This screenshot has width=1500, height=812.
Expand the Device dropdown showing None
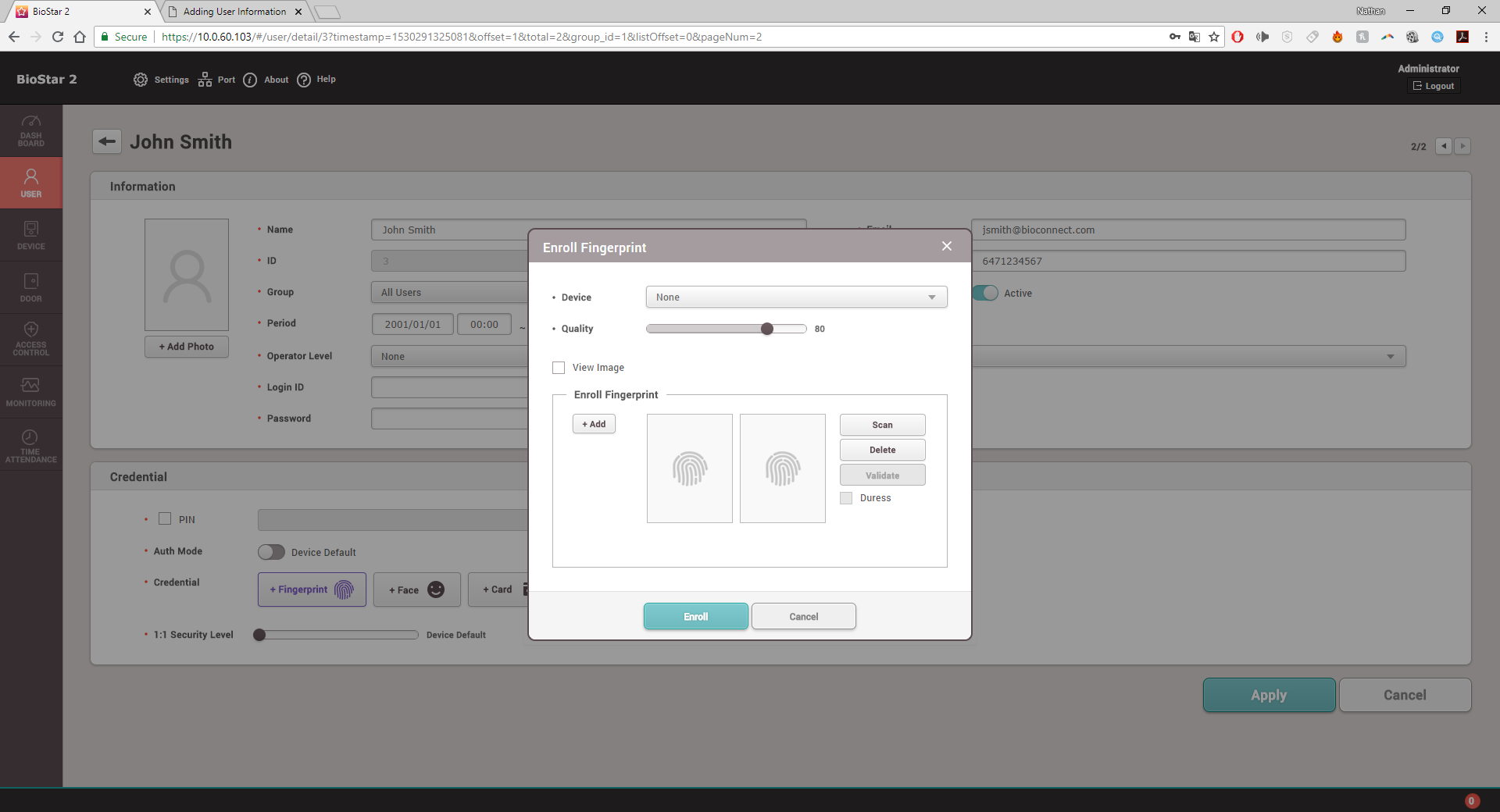[795, 297]
